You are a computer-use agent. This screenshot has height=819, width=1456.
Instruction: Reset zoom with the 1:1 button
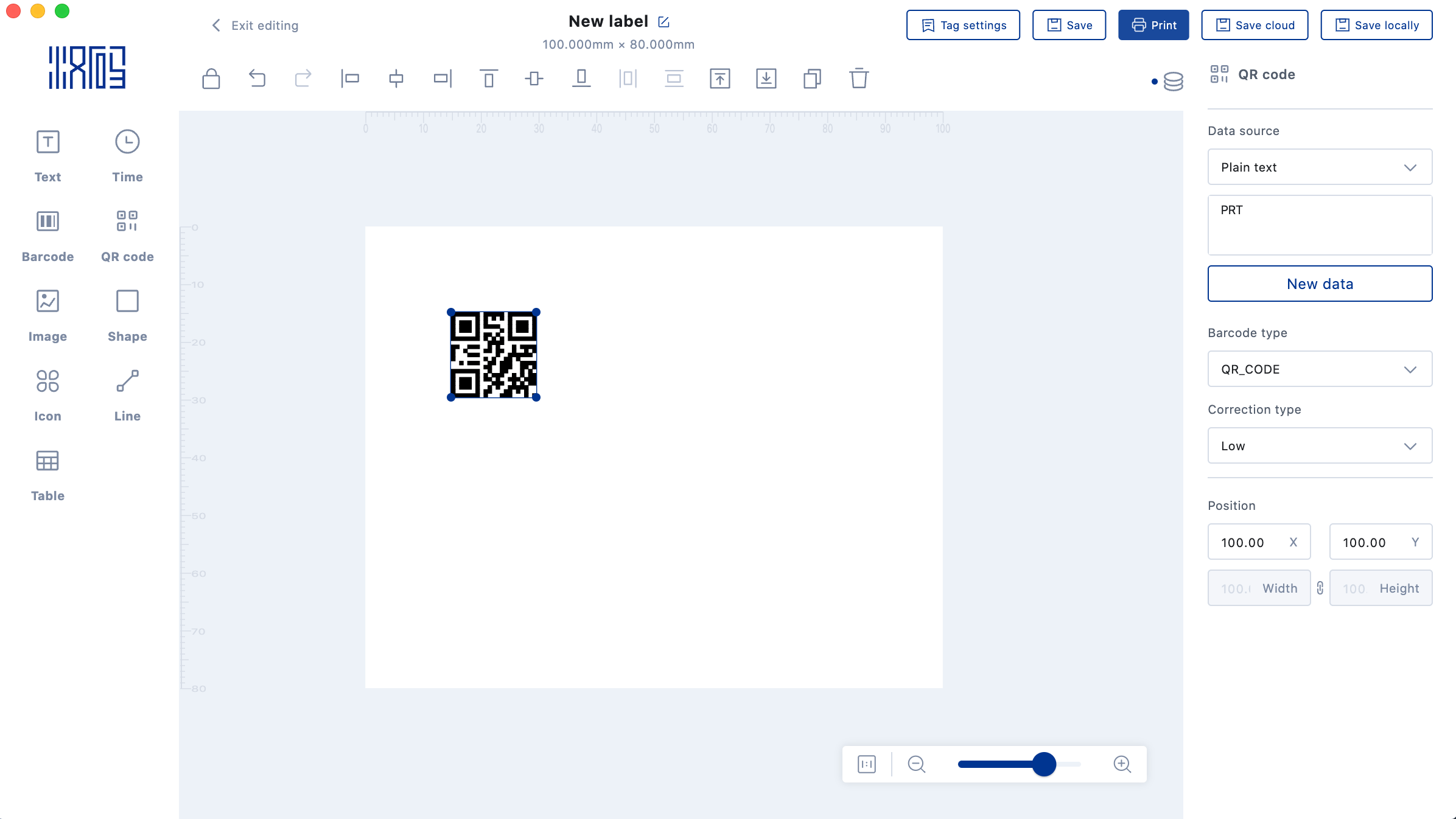click(x=866, y=764)
